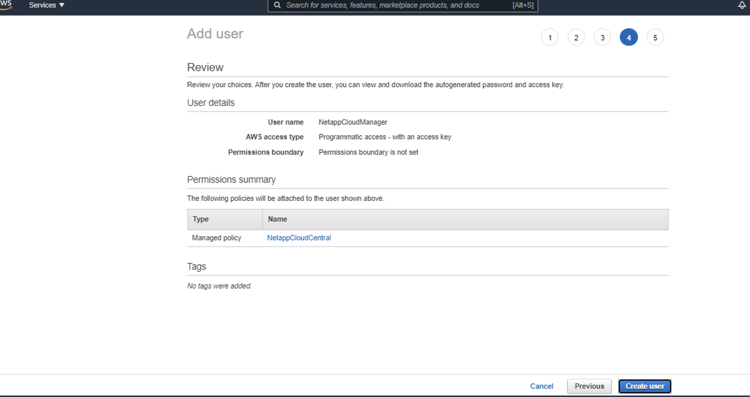The image size is (750, 397).
Task: Click 'No tags were added.' text
Action: (x=219, y=286)
